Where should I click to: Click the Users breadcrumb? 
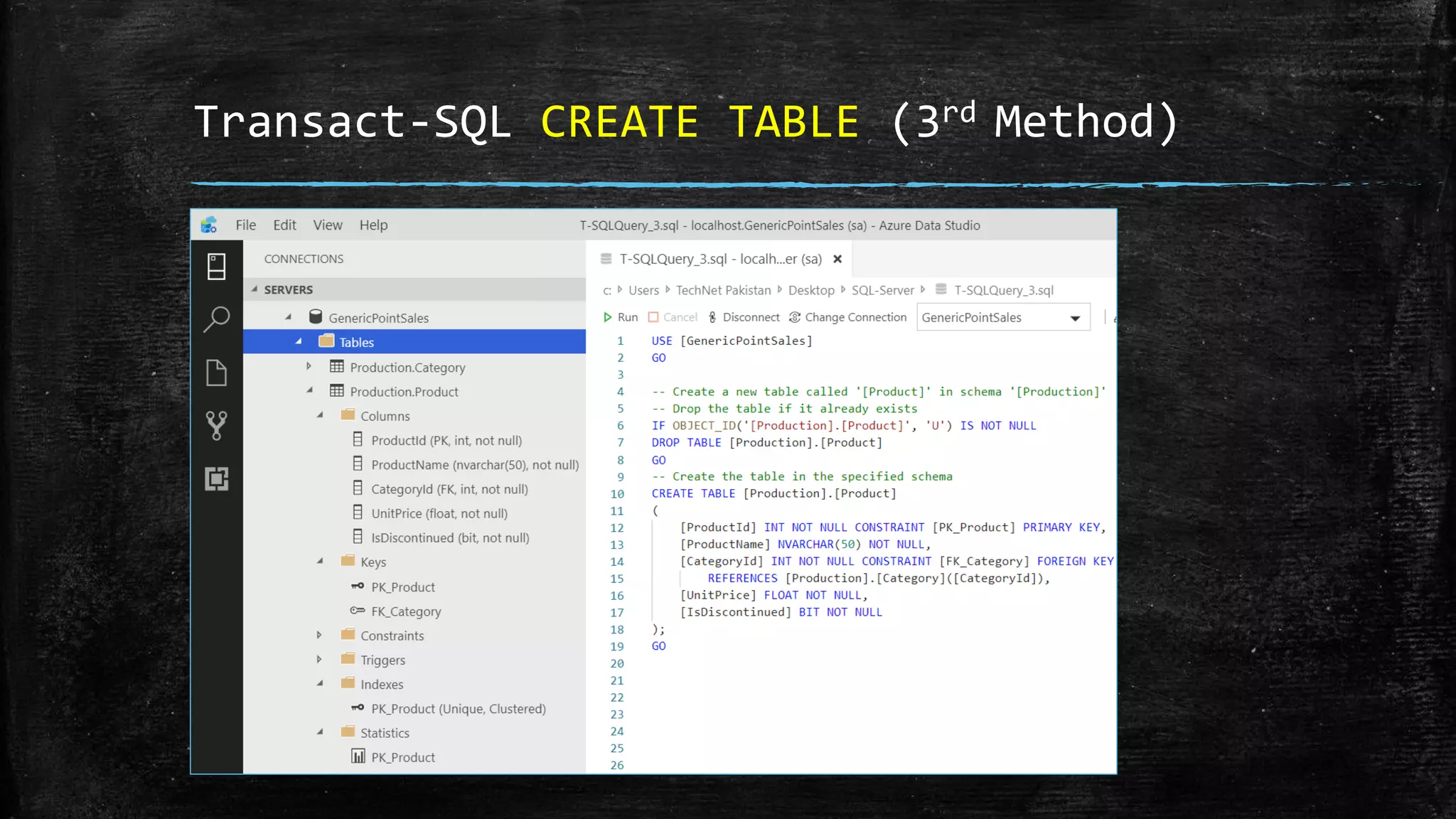(x=643, y=290)
